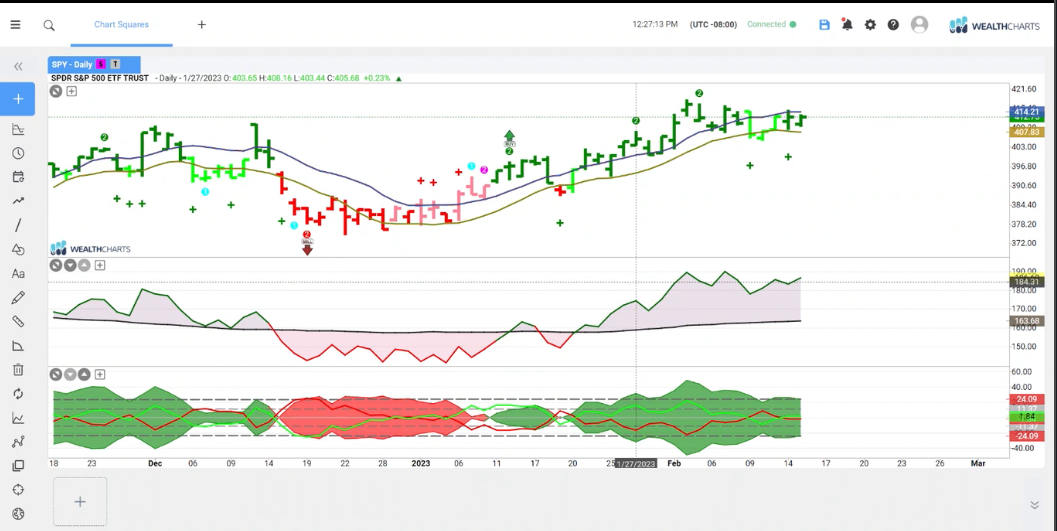The image size is (1057, 531).
Task: Click the 407.83 gold price label
Action: tap(1025, 132)
